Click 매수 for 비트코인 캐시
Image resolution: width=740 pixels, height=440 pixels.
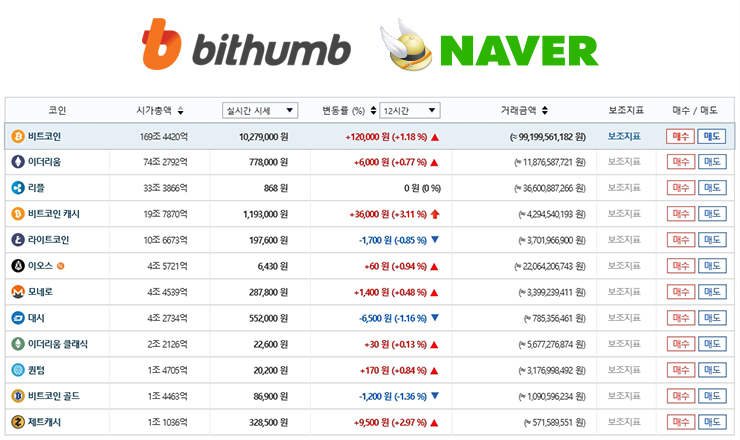(x=681, y=214)
